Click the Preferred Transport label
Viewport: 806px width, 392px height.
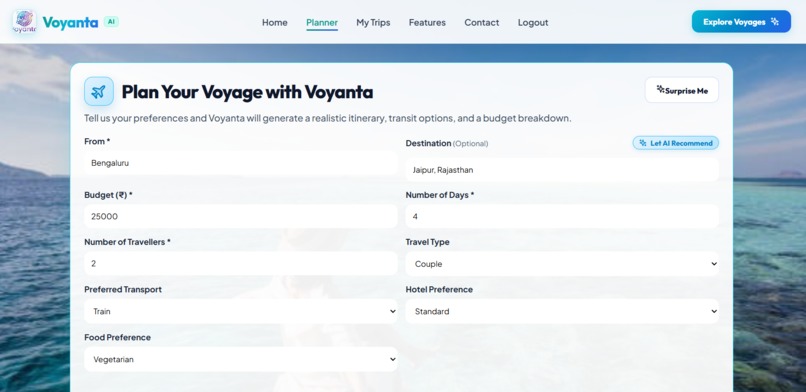pyautogui.click(x=123, y=290)
